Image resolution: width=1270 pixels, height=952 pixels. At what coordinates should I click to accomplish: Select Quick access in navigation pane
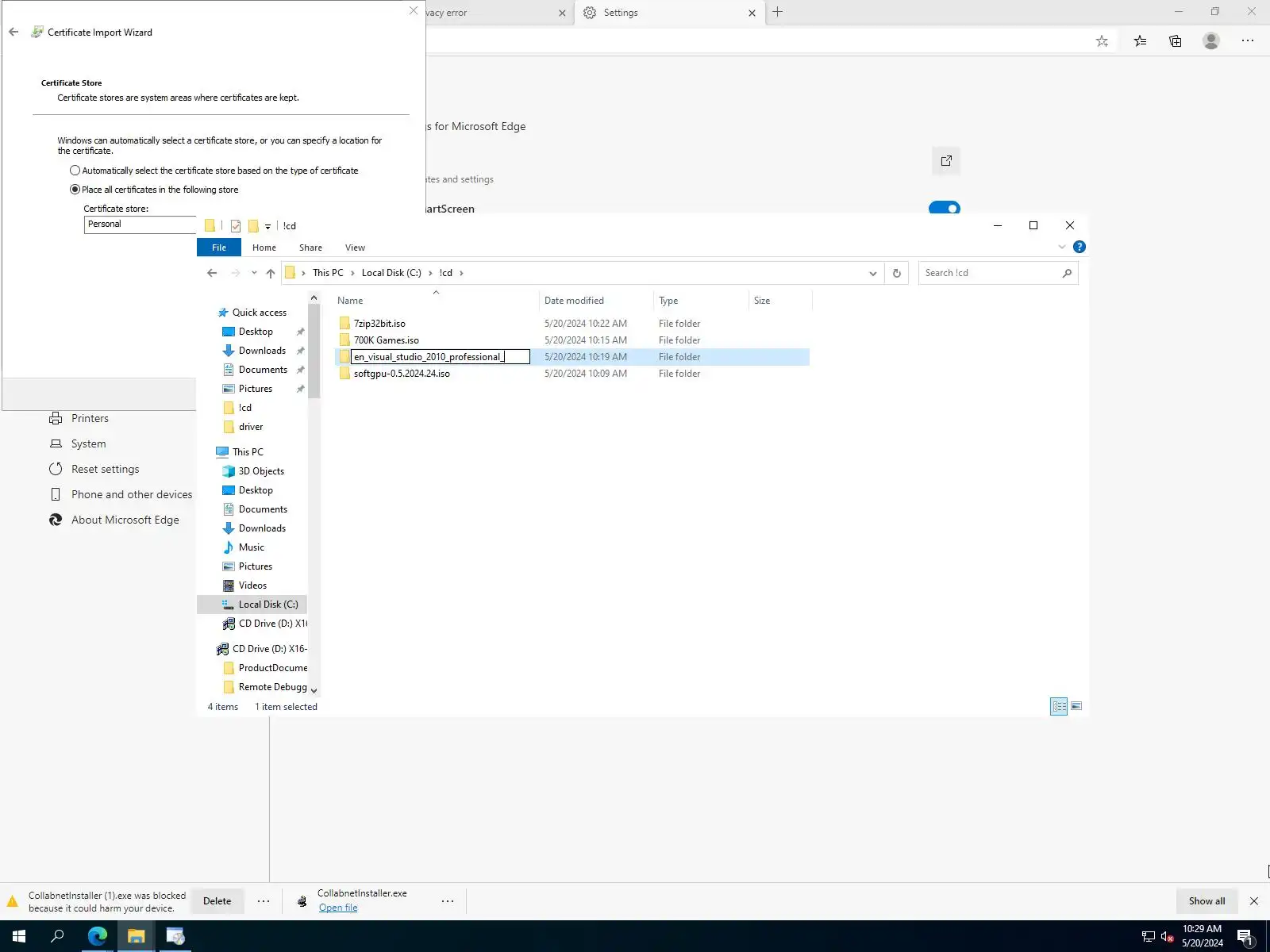(x=259, y=313)
